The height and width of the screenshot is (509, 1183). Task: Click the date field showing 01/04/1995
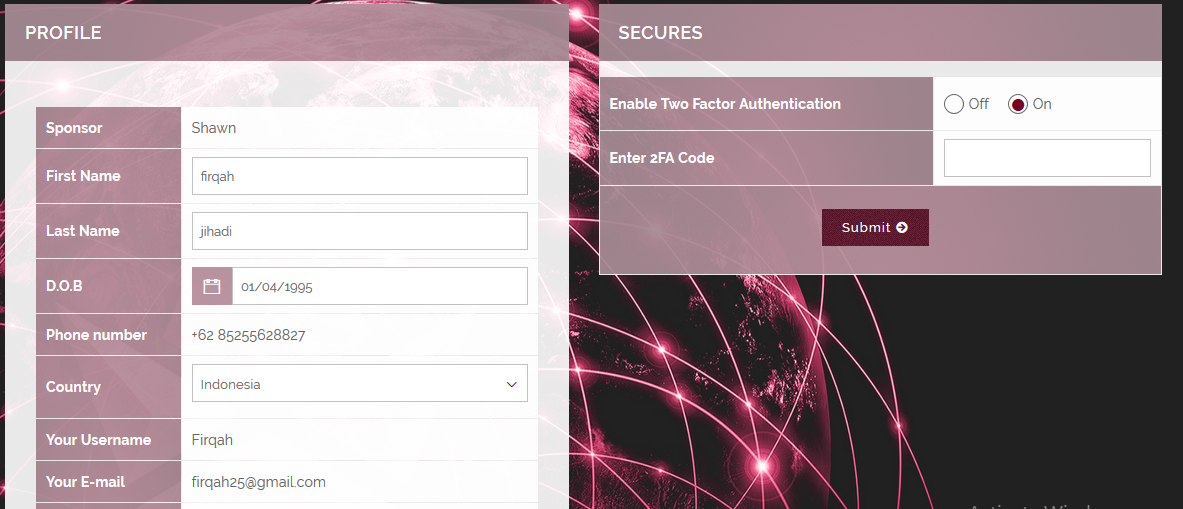379,287
